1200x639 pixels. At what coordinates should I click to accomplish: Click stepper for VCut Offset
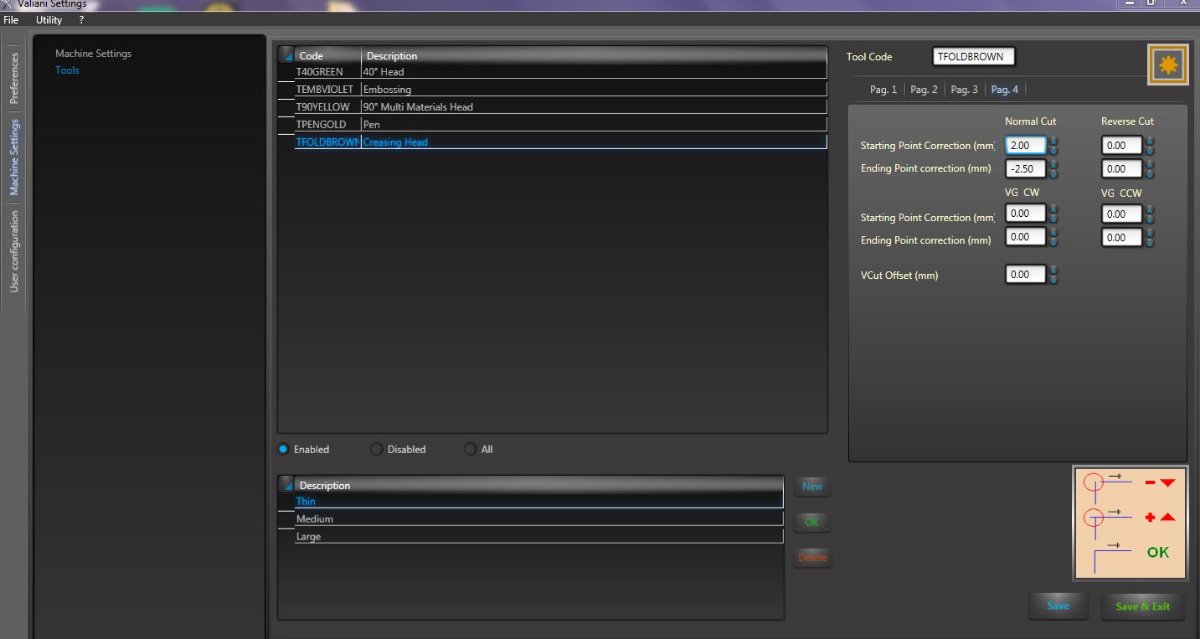pyautogui.click(x=1053, y=274)
